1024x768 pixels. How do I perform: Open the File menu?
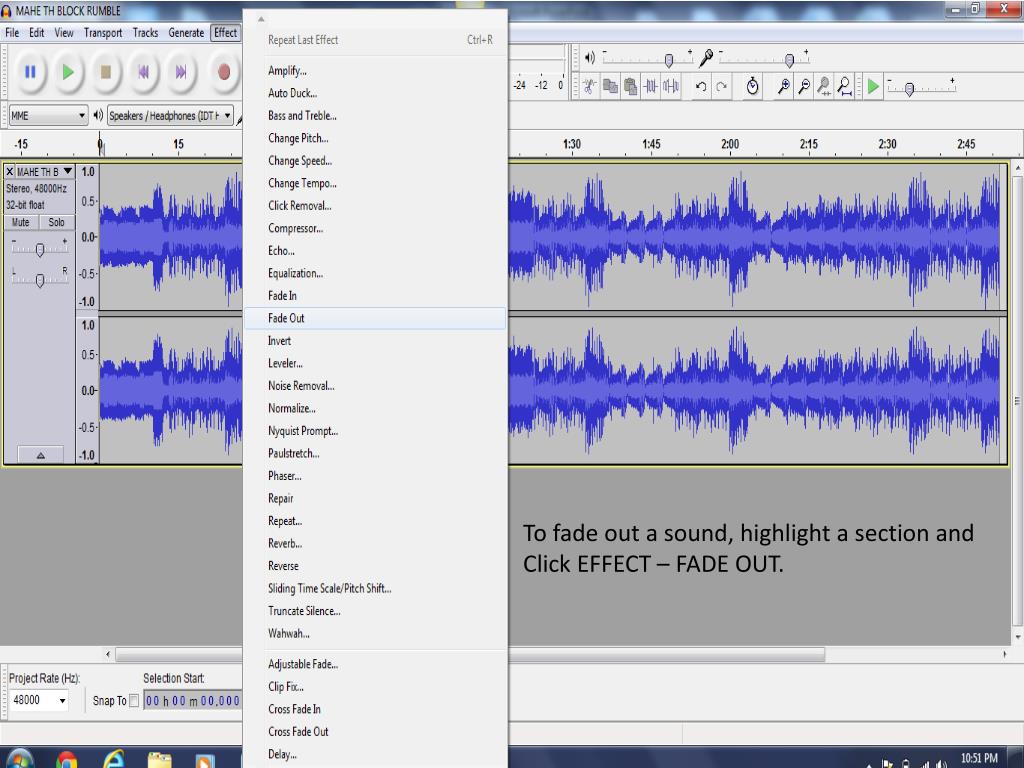12,33
